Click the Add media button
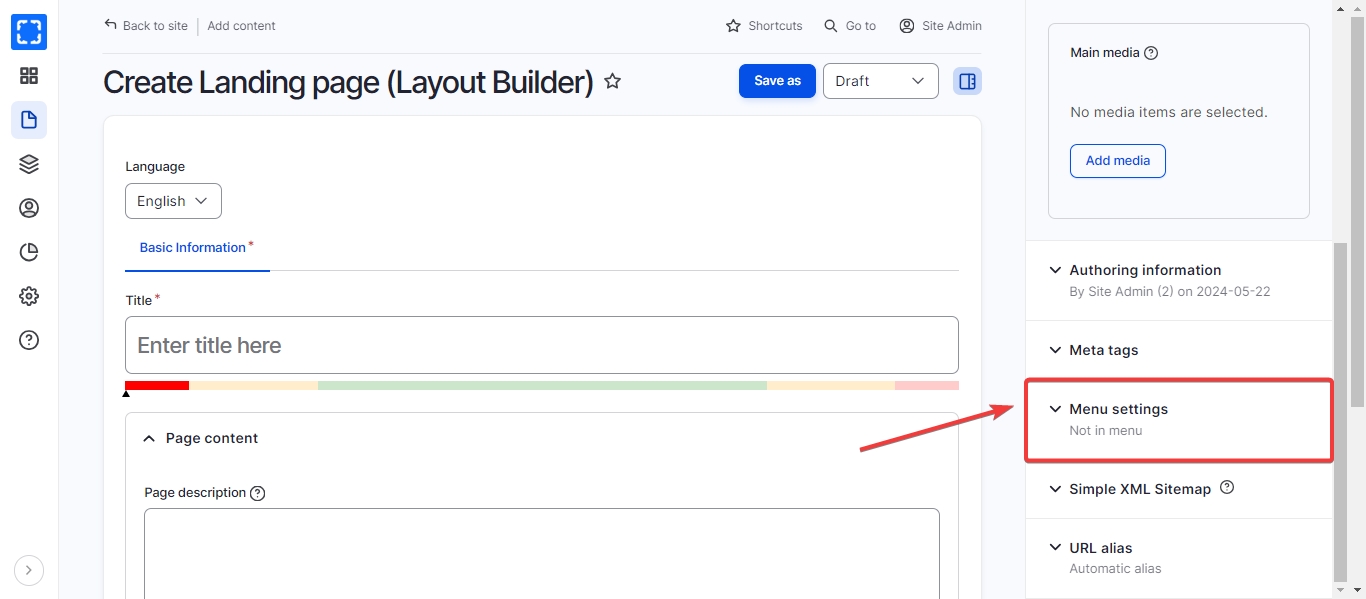This screenshot has width=1366, height=599. (x=1117, y=161)
